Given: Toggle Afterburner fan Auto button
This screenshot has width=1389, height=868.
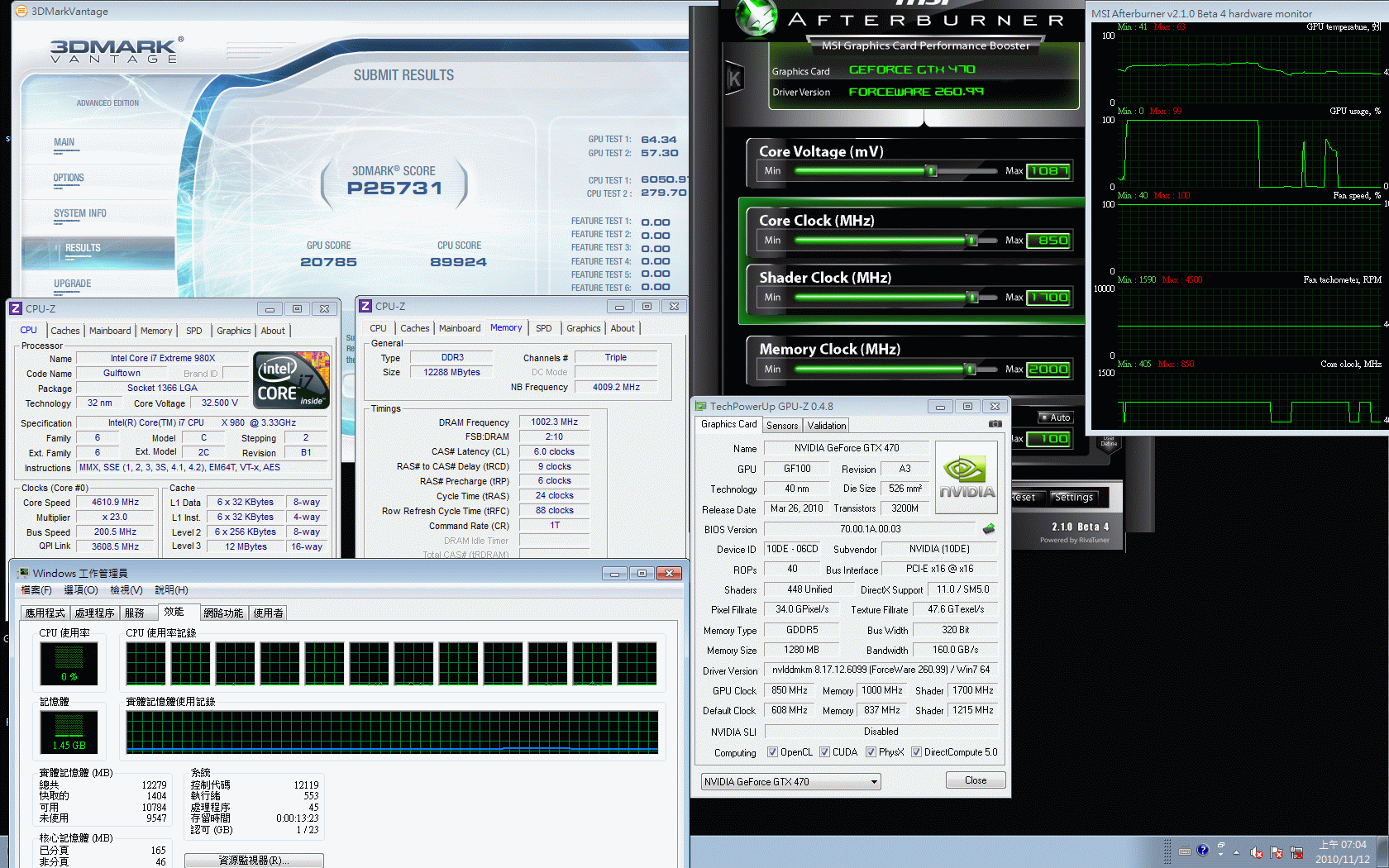Looking at the screenshot, I should pos(1055,417).
